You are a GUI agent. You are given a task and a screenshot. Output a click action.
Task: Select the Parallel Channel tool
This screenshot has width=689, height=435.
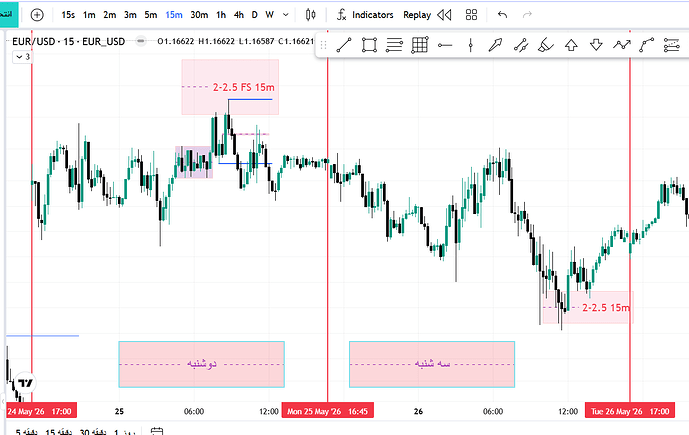tap(521, 45)
